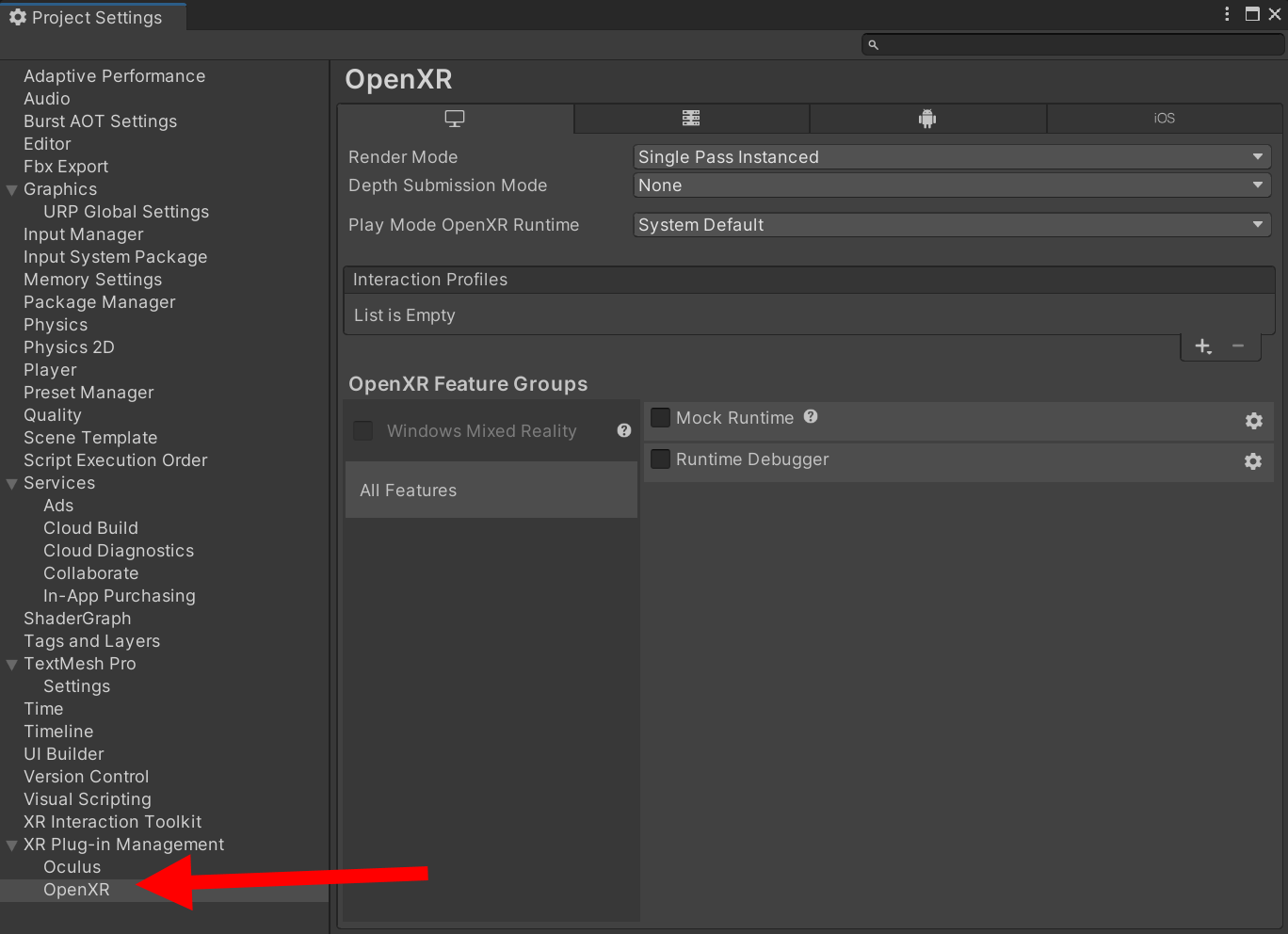The image size is (1288, 934).
Task: Open Mock Runtime gear settings
Action: pos(1253,421)
